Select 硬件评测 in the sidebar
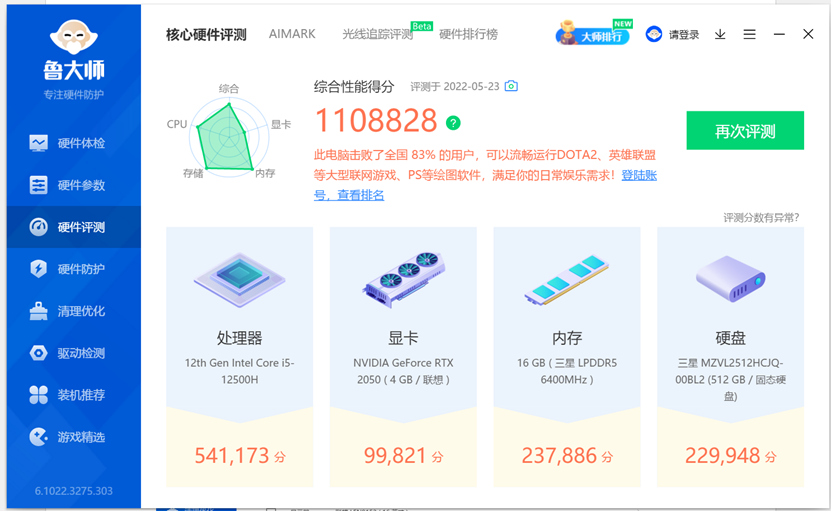831x511 pixels. [x=74, y=227]
